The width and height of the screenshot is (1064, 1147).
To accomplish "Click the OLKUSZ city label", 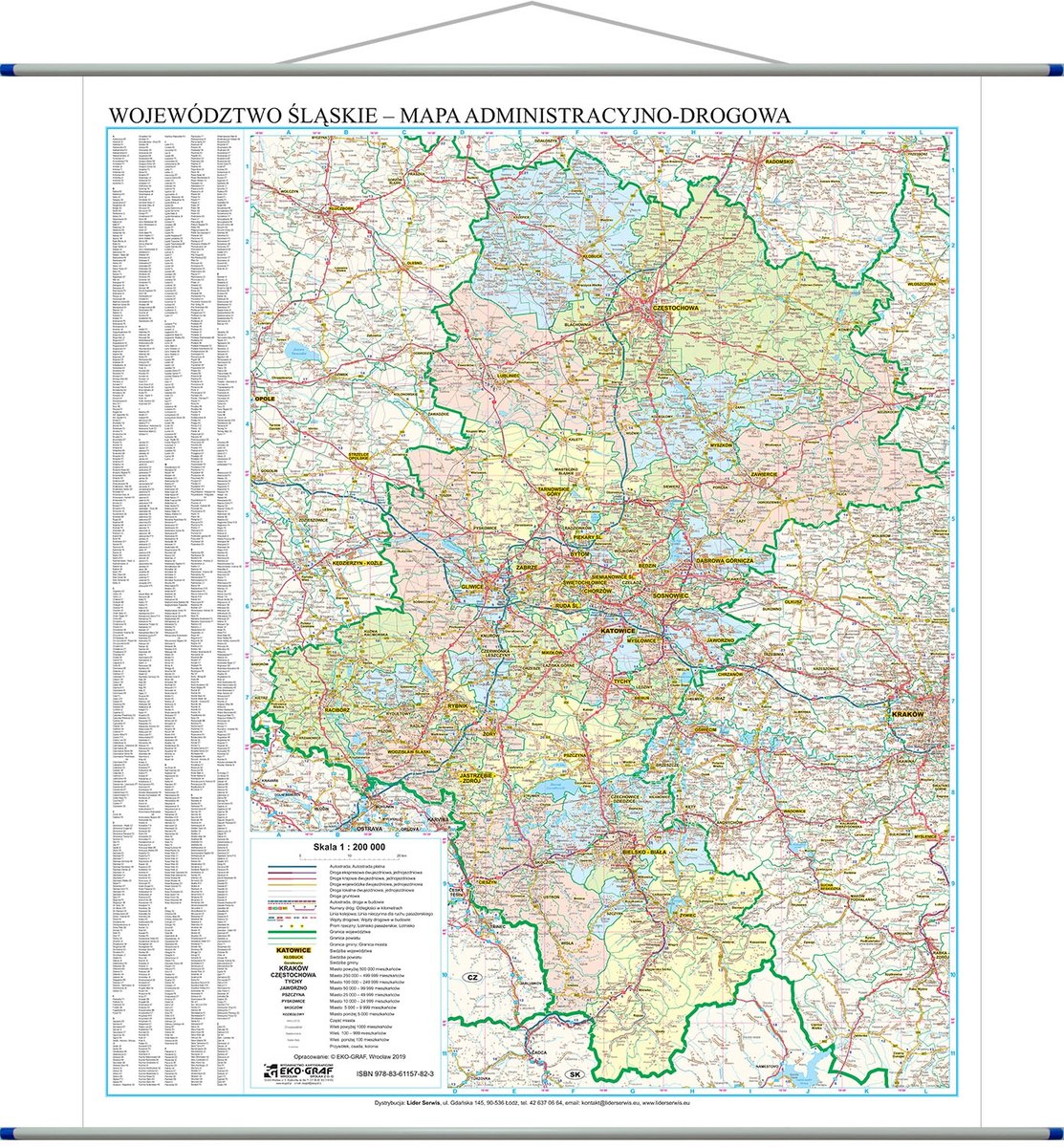I will click(x=793, y=603).
